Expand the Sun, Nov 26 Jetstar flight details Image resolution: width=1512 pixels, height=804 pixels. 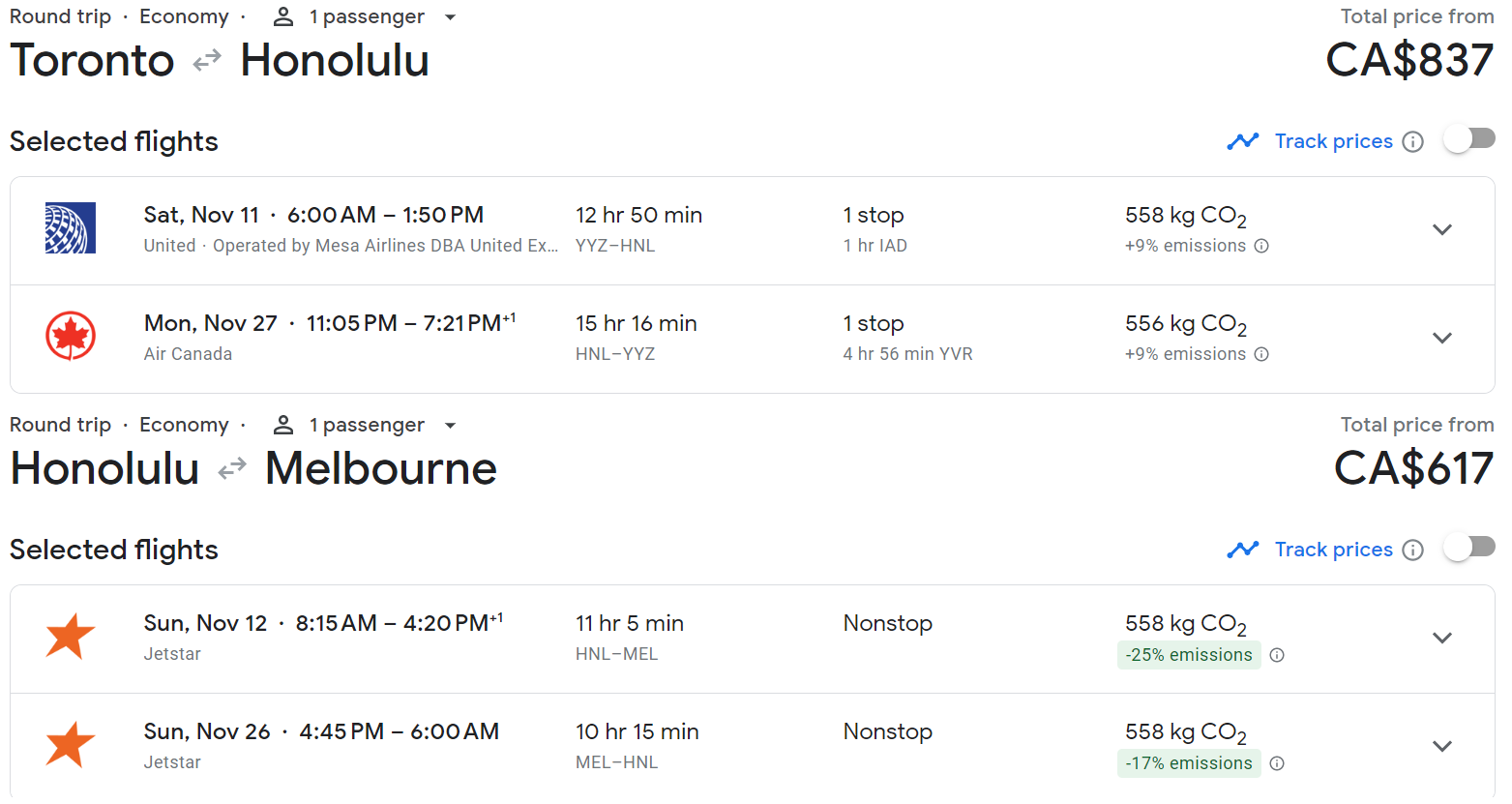(x=1442, y=747)
